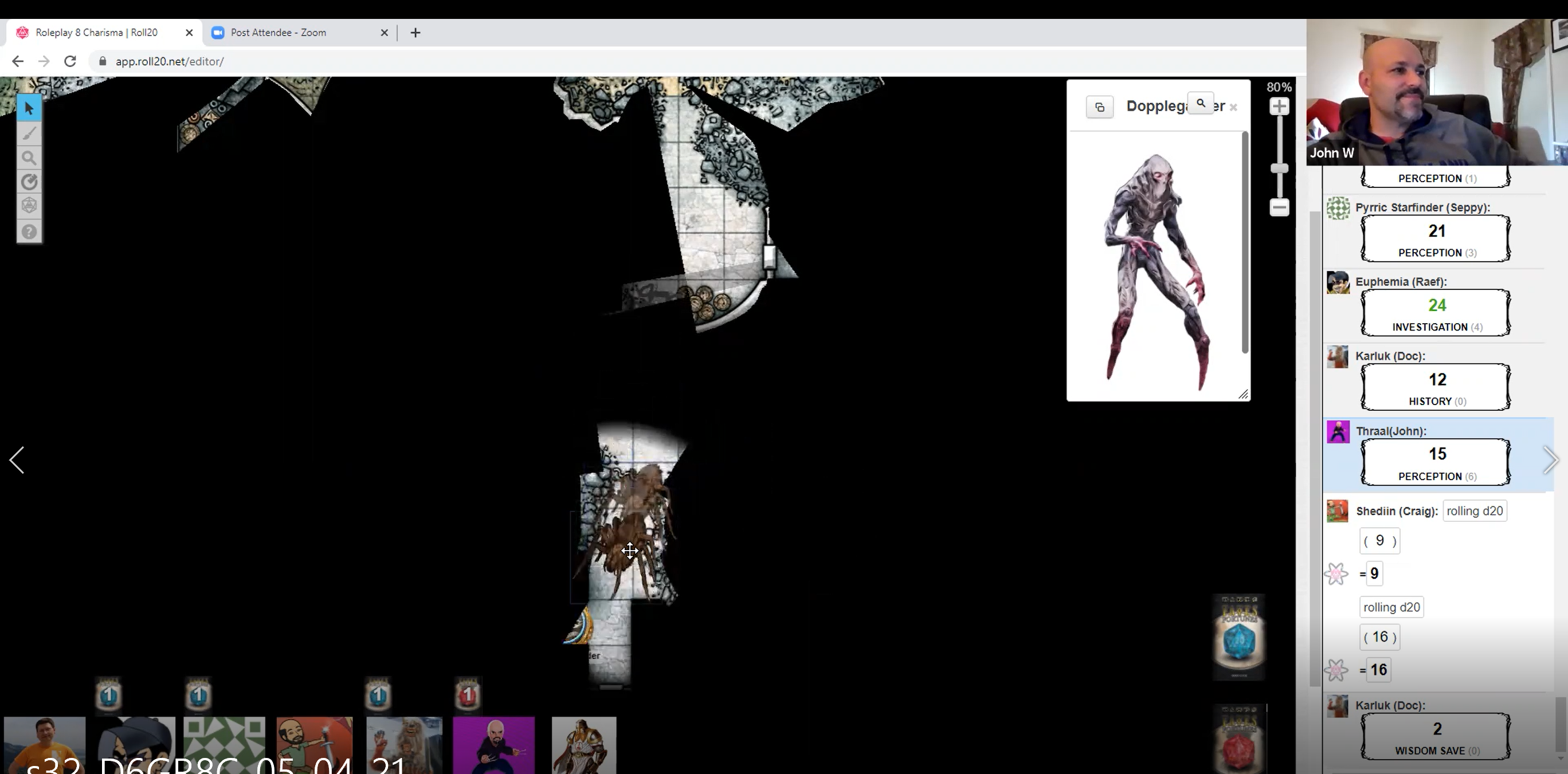Click the Doppleganger handout scrollbar
Screen dimensions: 1568x774
tap(1244, 242)
